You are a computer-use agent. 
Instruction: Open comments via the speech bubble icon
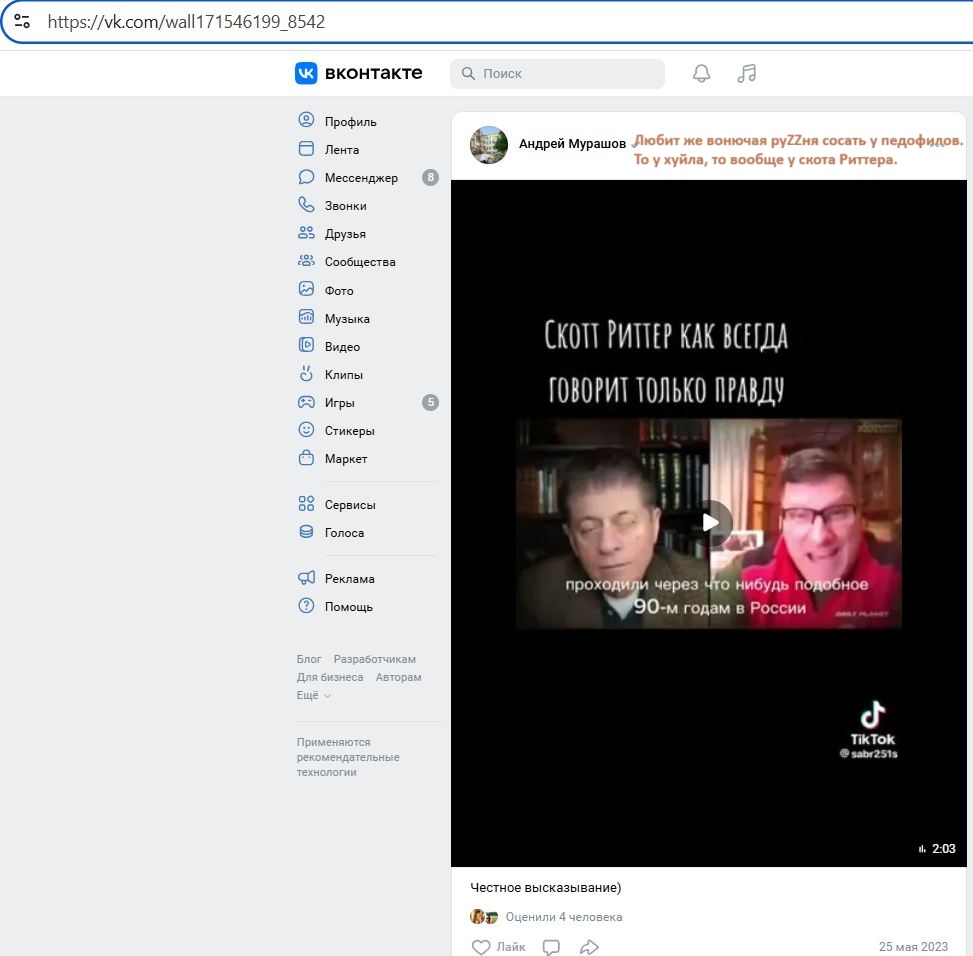(x=550, y=946)
